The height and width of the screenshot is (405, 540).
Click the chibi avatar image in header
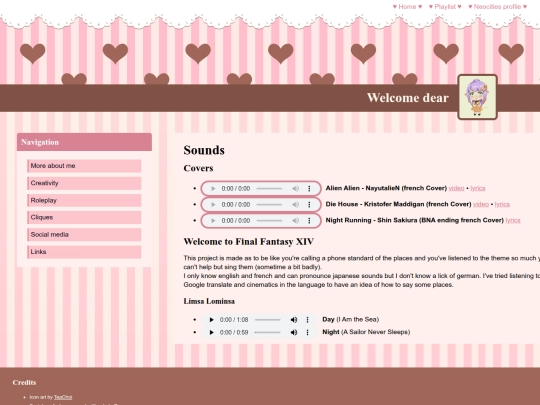tap(477, 97)
